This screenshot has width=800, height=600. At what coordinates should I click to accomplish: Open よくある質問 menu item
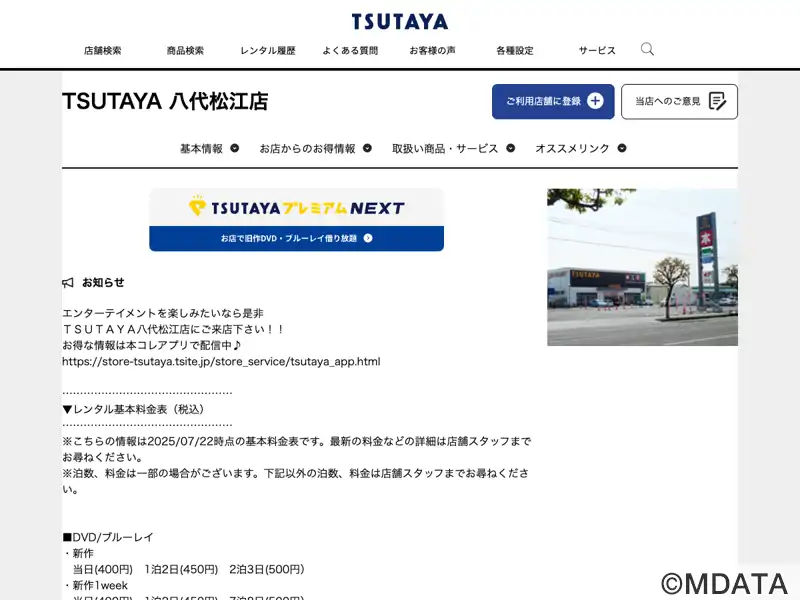pos(350,51)
